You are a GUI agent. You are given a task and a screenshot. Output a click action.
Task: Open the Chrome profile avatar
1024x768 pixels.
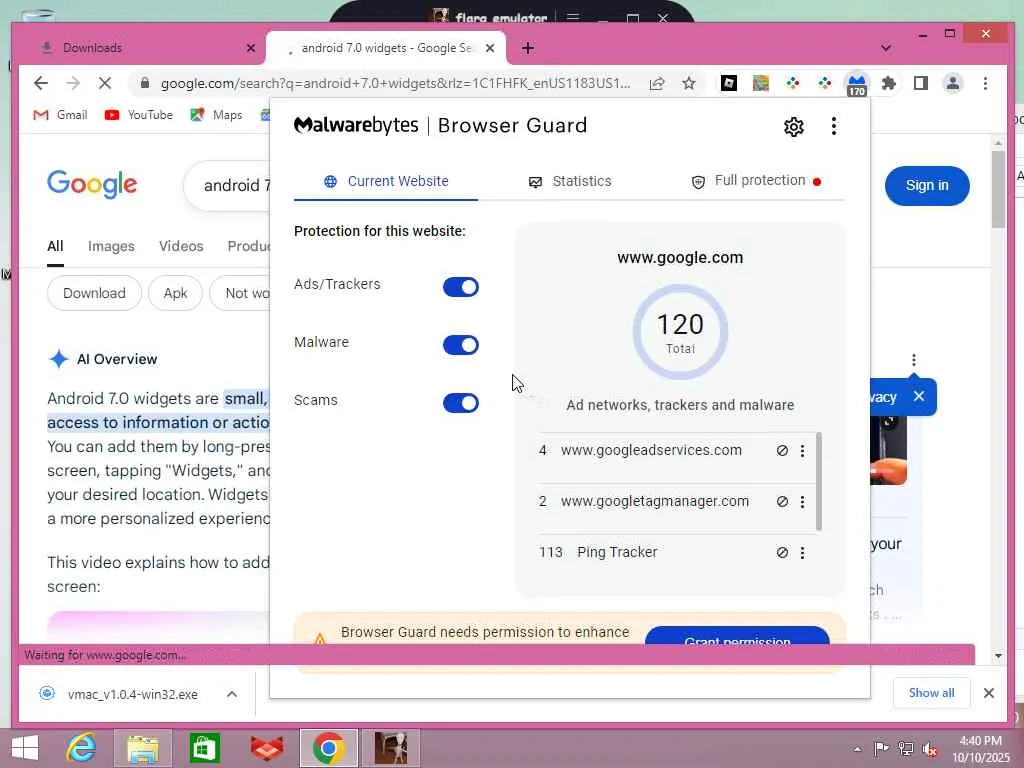coord(953,83)
